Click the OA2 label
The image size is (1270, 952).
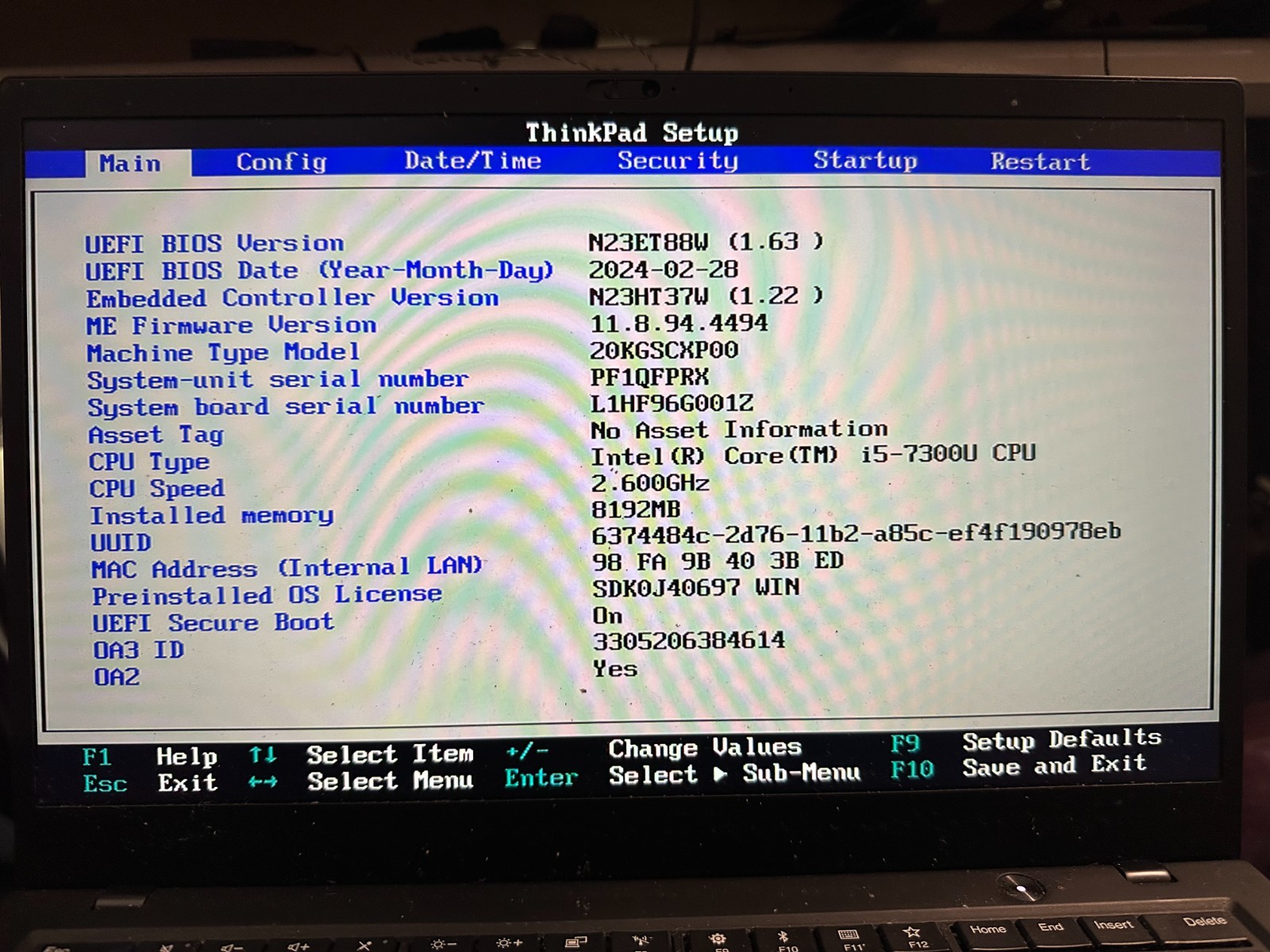click(x=117, y=678)
